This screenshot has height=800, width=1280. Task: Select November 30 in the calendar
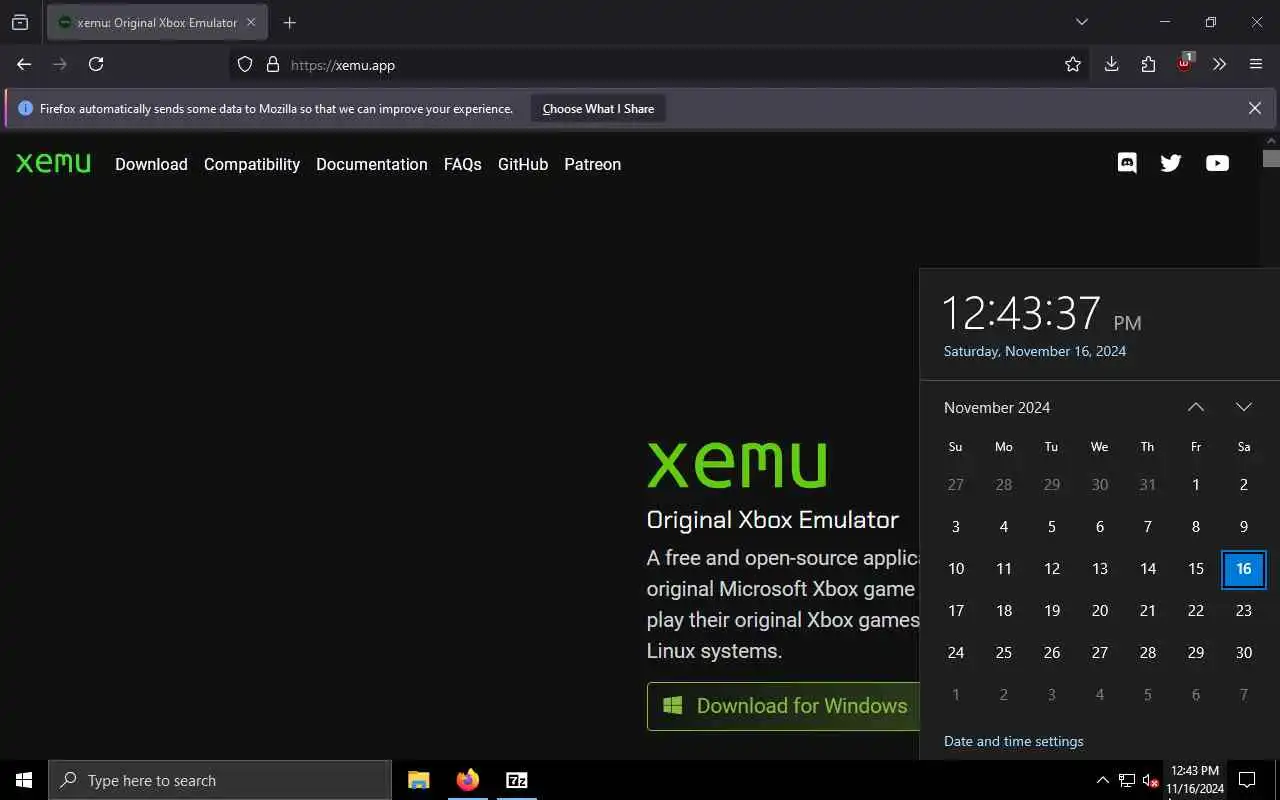(1244, 653)
